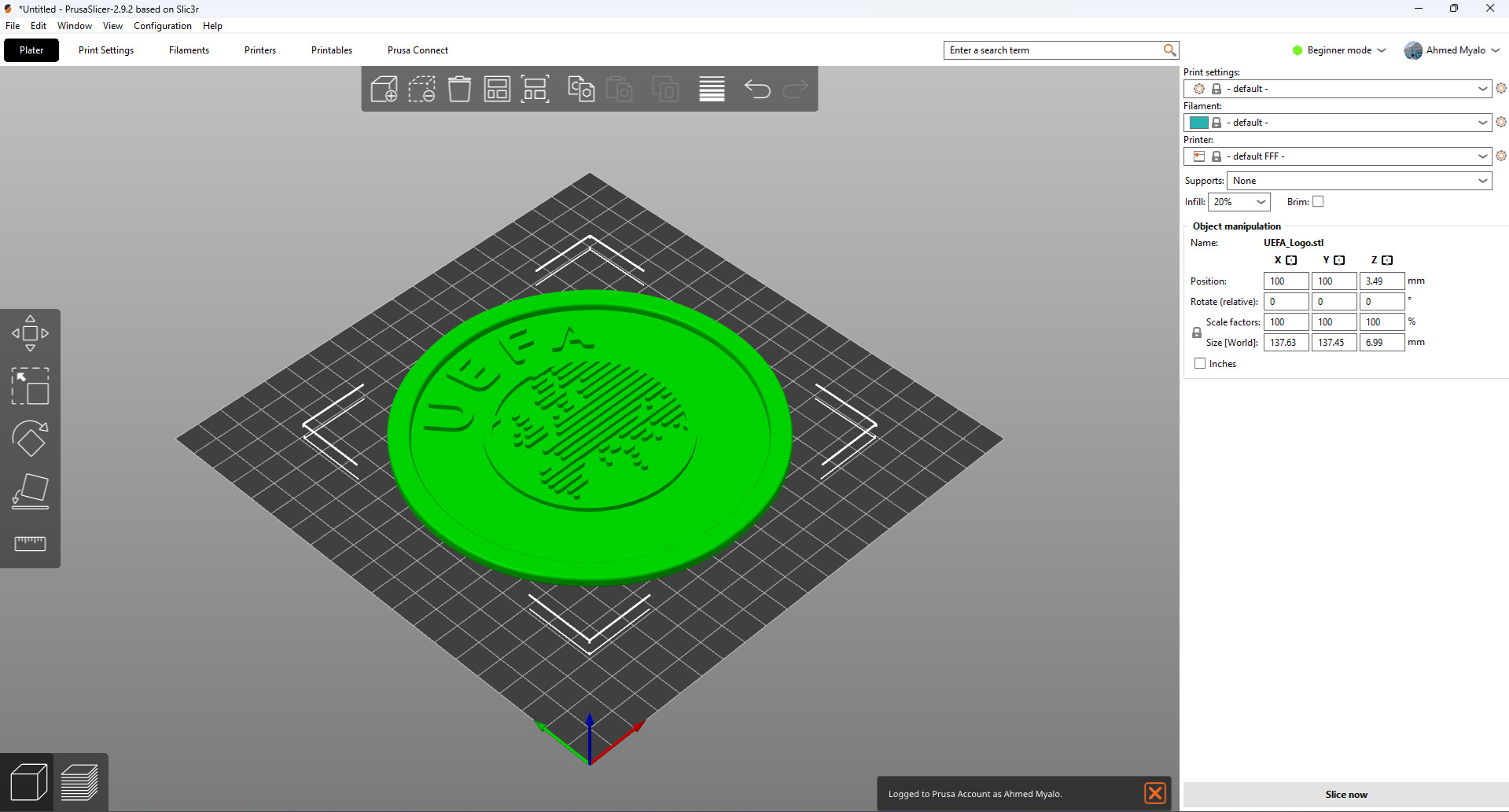
Task: Switch to 3D editor view cube
Action: [x=28, y=782]
